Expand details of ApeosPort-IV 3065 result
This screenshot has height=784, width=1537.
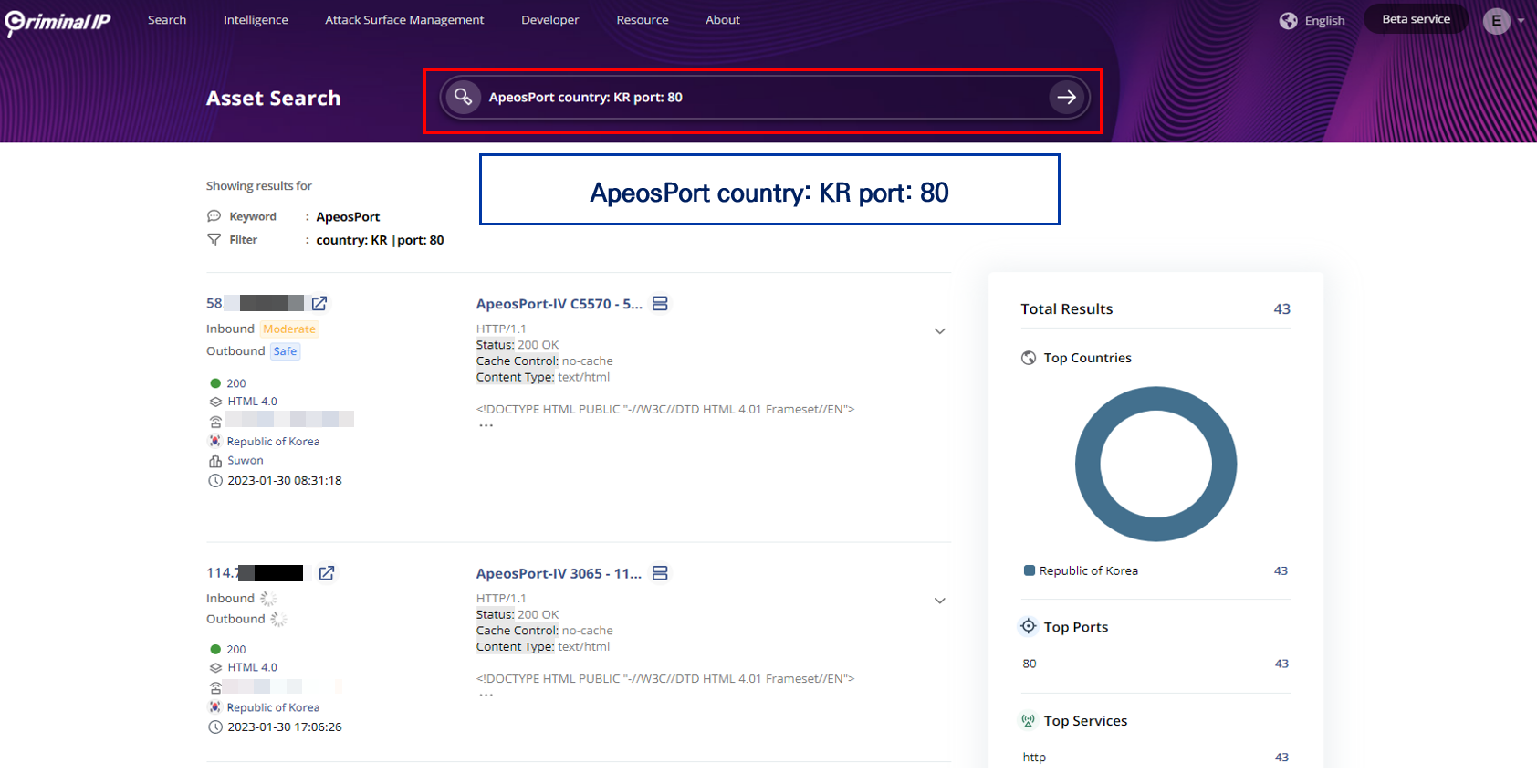[939, 601]
